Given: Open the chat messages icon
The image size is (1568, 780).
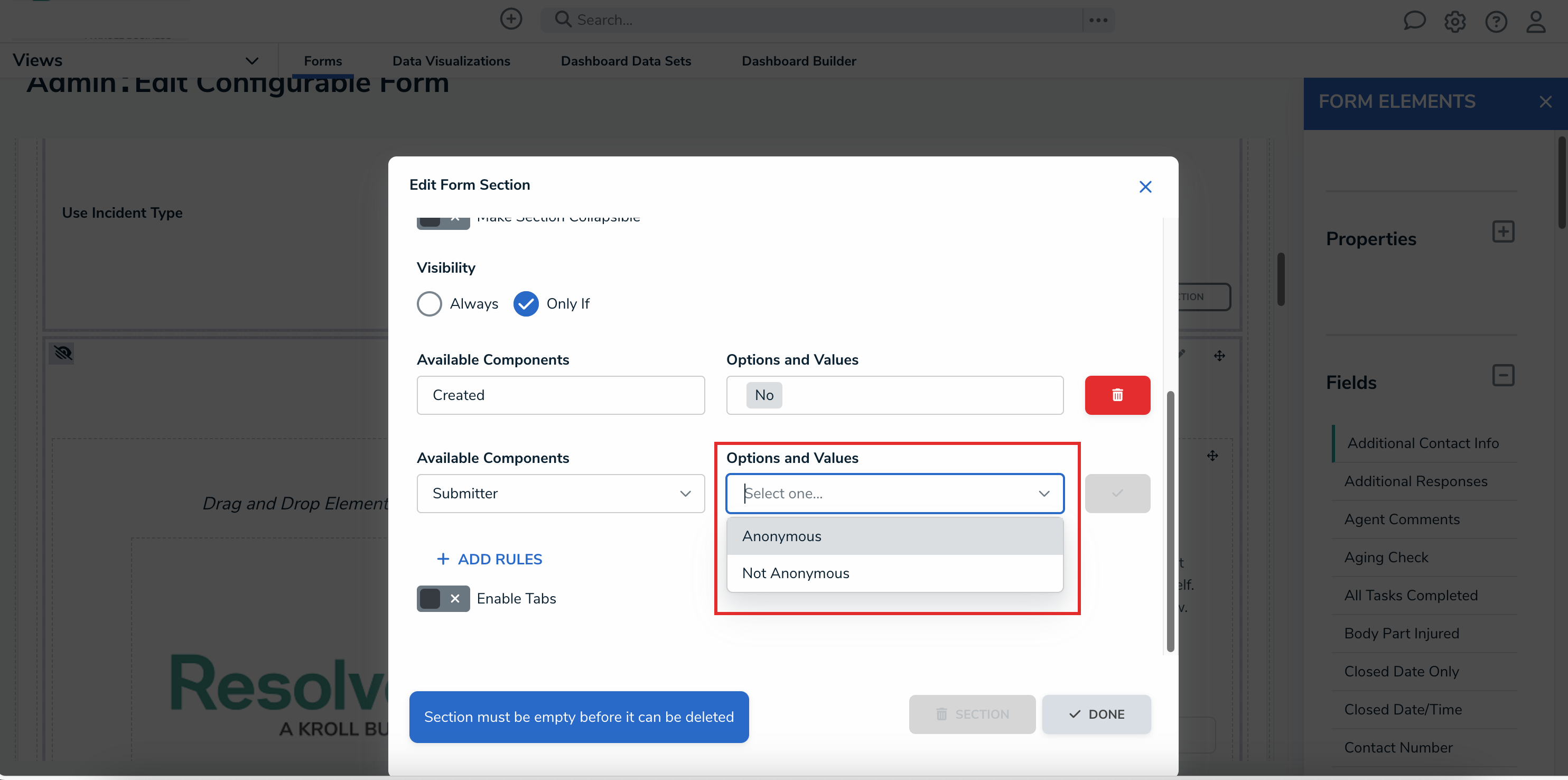Looking at the screenshot, I should coord(1414,21).
